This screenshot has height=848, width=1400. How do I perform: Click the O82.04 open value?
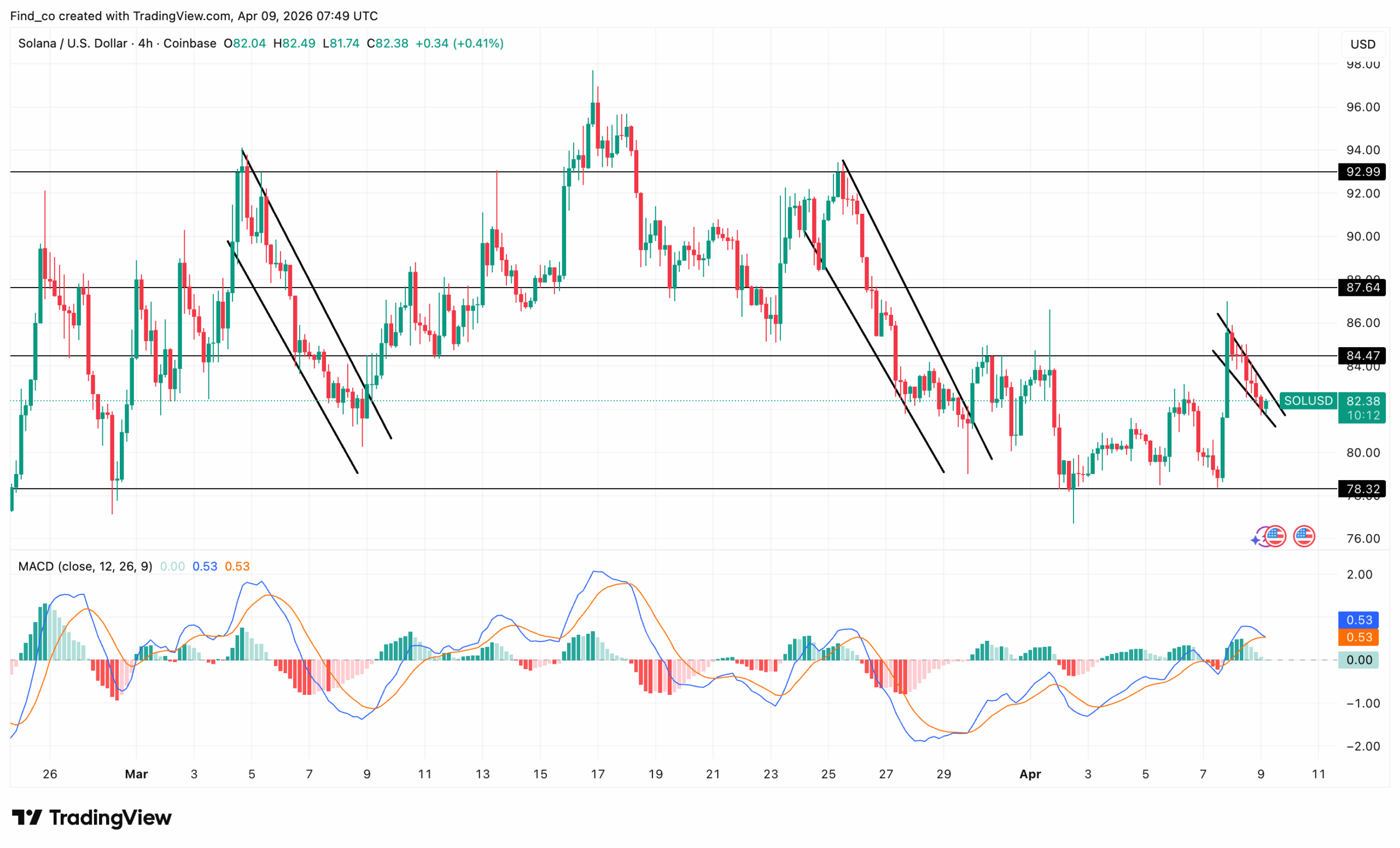click(245, 43)
